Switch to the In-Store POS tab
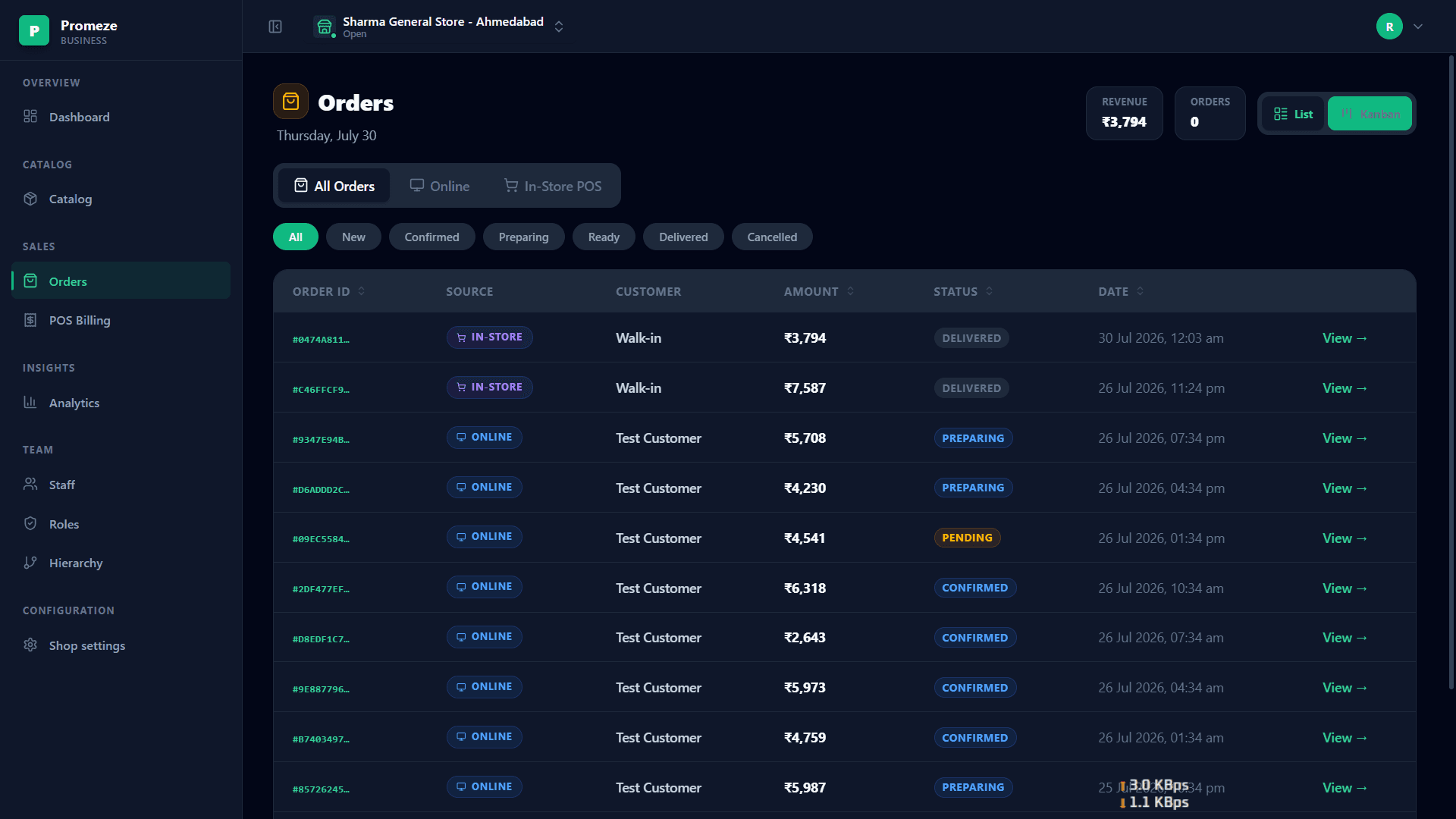Screen dimensions: 1456x819 (553, 186)
